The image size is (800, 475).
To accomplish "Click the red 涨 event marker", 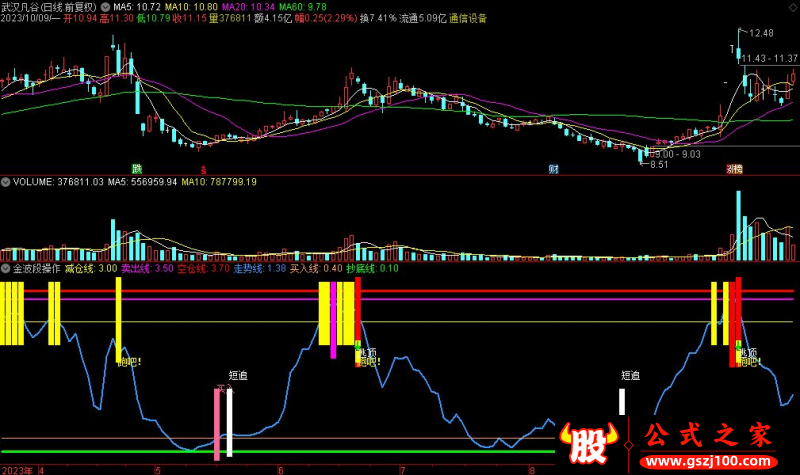I will pos(733,168).
